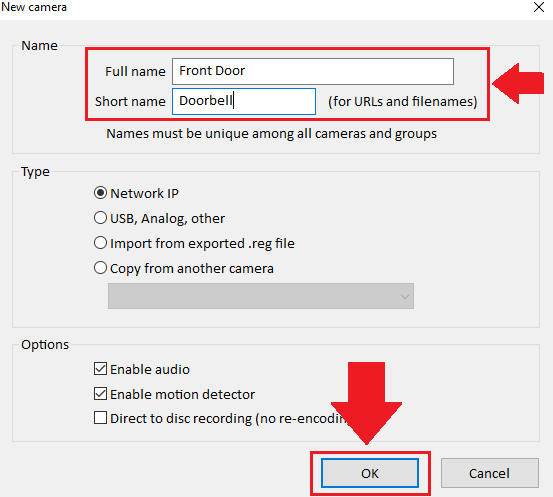Click the Short name text field
This screenshot has width=553, height=497.
[244, 101]
